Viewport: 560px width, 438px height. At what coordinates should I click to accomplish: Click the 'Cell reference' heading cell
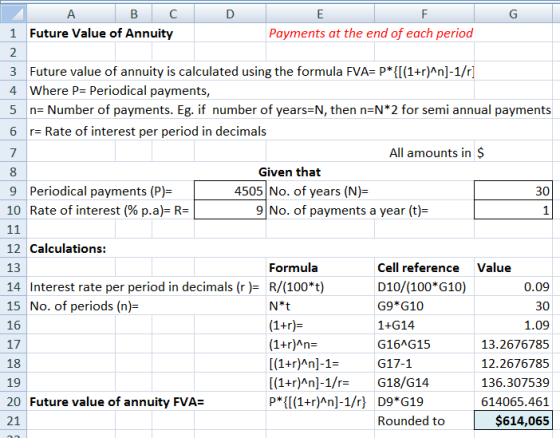[x=424, y=268]
